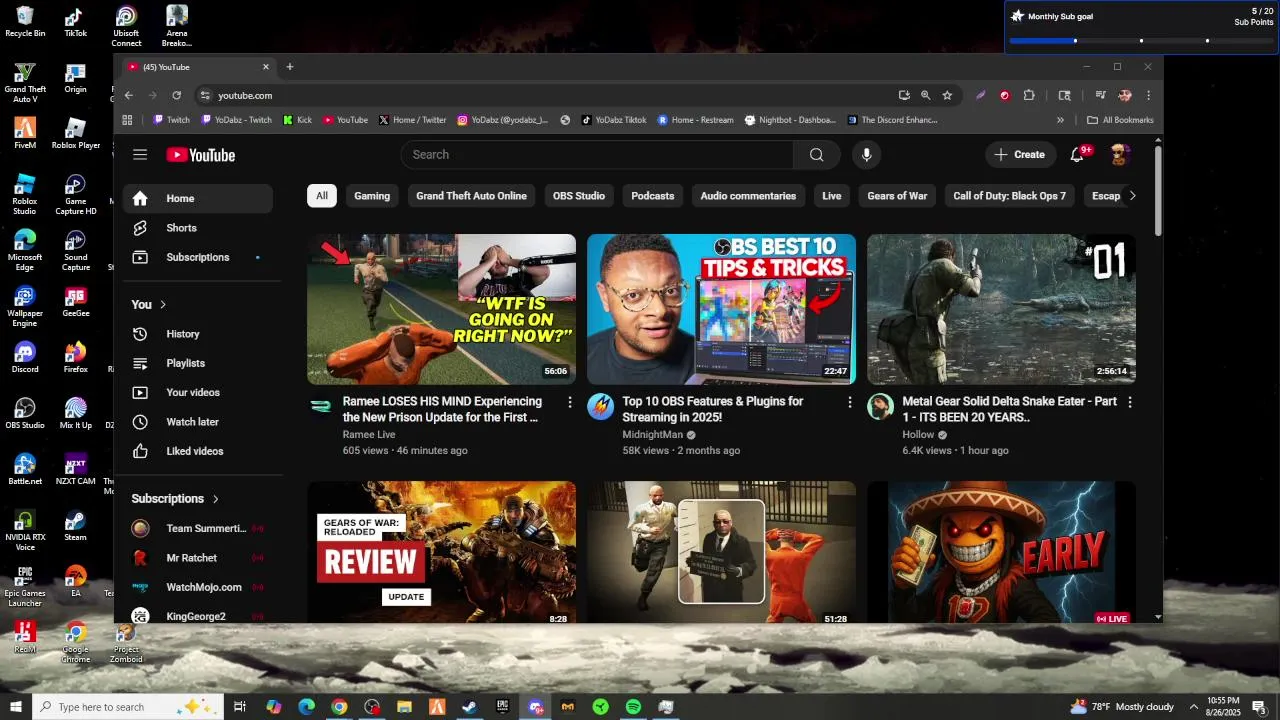Open Chrome profile avatar
The height and width of the screenshot is (720, 1280).
click(x=1125, y=95)
